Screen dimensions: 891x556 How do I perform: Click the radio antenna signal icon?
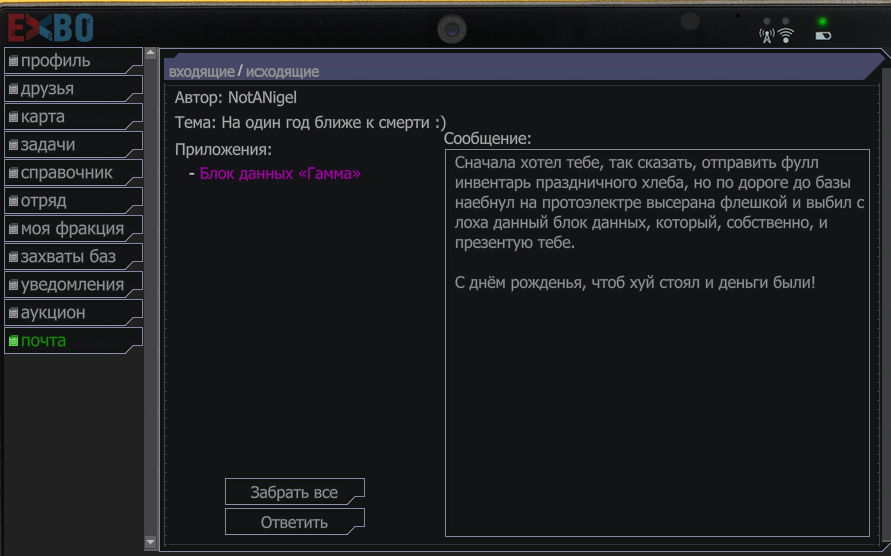click(x=767, y=36)
